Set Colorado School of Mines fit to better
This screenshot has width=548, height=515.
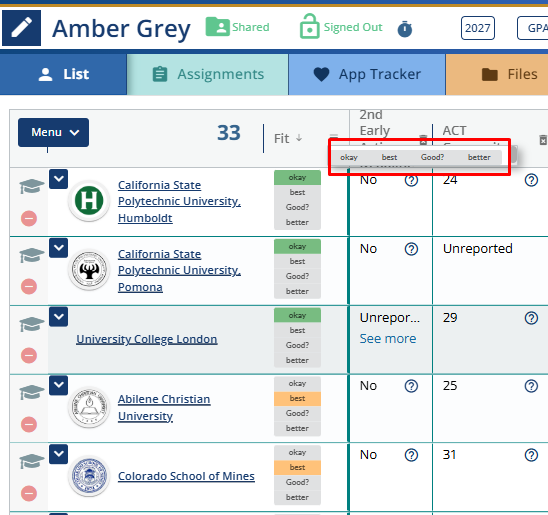(297, 498)
